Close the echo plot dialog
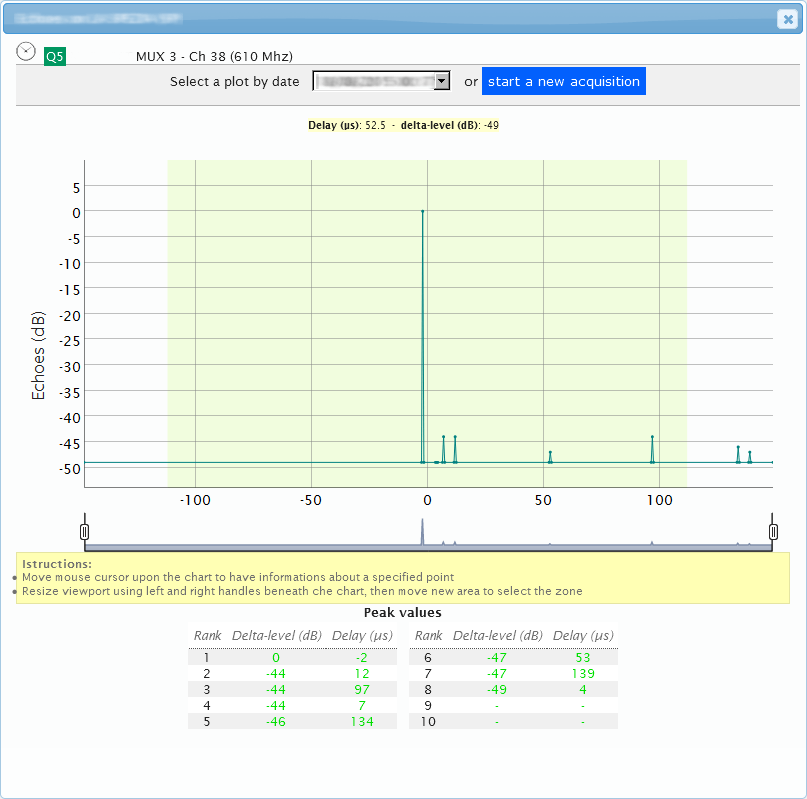The image size is (807, 799). pos(787,20)
